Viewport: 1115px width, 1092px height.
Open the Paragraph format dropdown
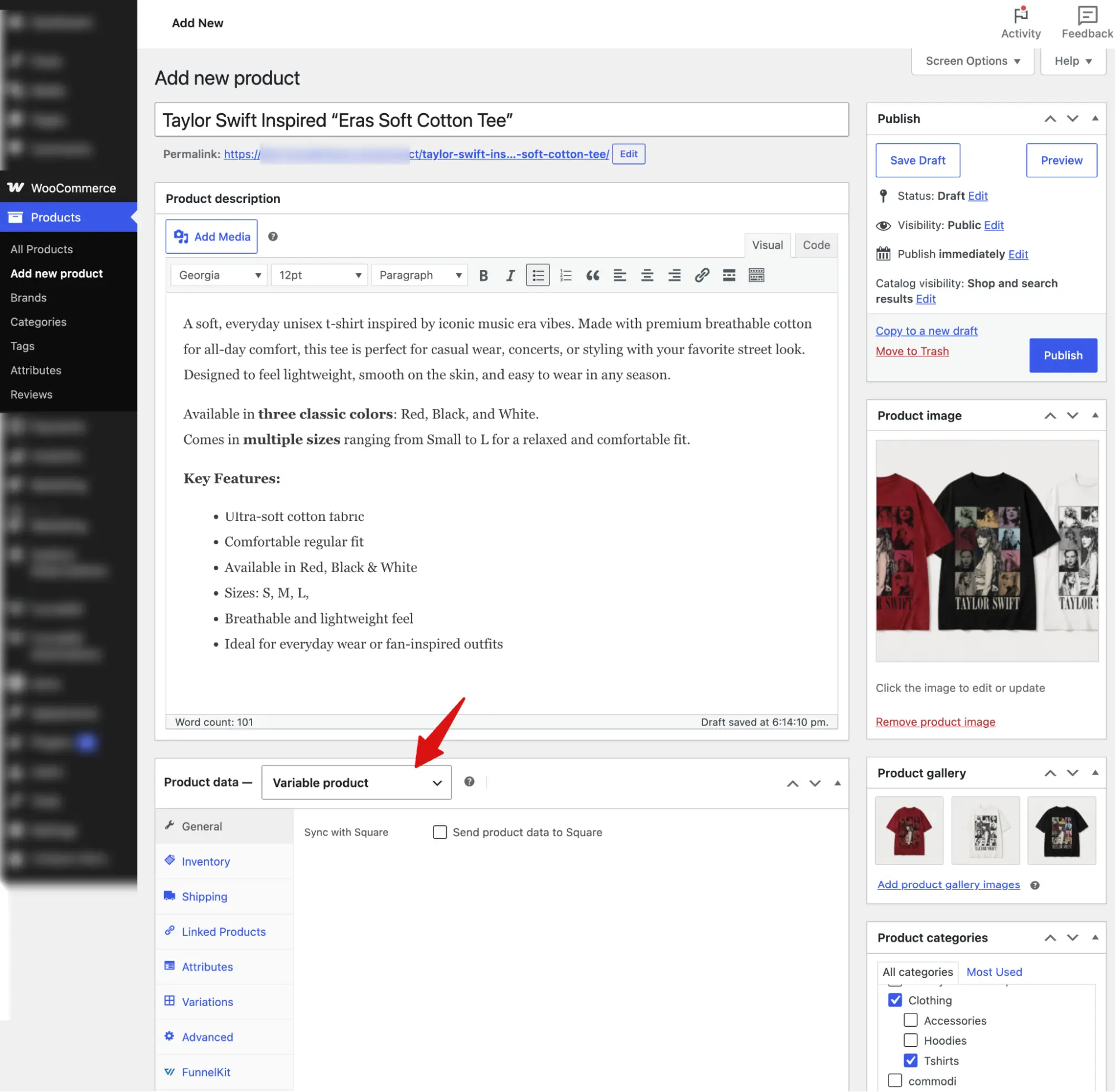click(419, 276)
